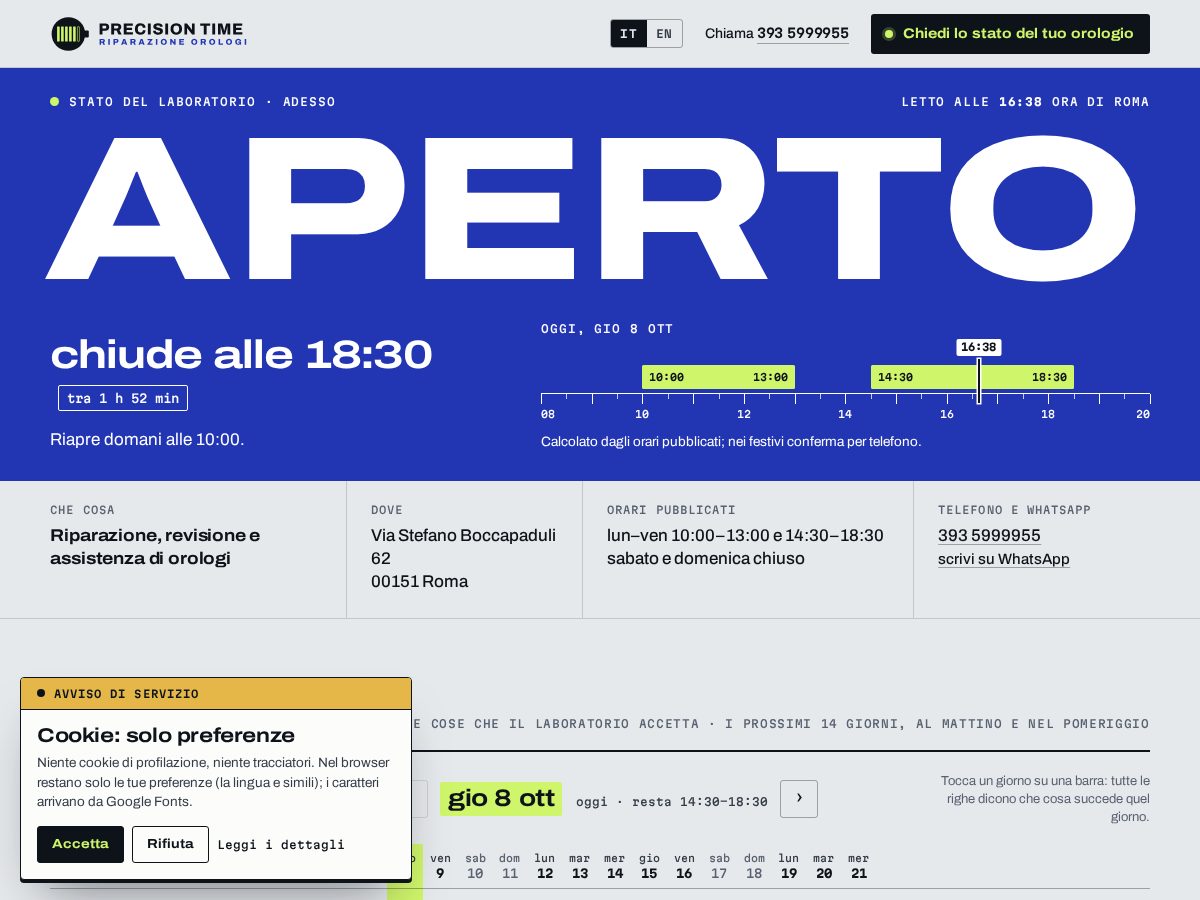This screenshot has height=900, width=1200.
Task: Select day ven 16
Action: pyautogui.click(x=684, y=866)
